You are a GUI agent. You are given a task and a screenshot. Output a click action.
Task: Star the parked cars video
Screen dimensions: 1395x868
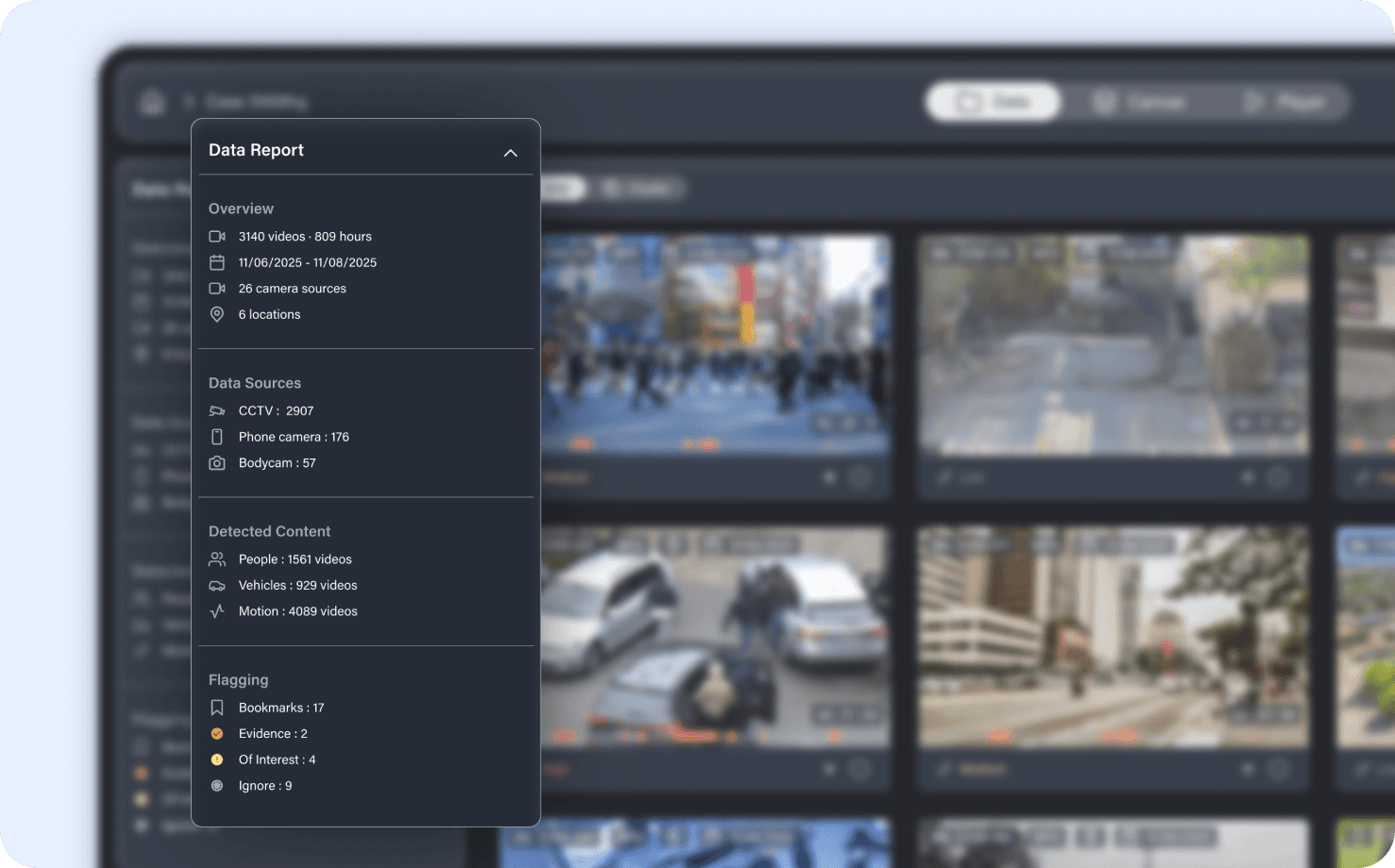pos(830,770)
